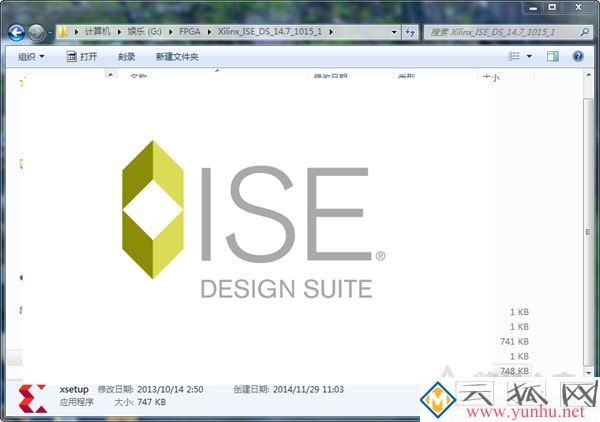Open the recent locations dropdown beside Forward
600x422 pixels.
click(x=50, y=33)
